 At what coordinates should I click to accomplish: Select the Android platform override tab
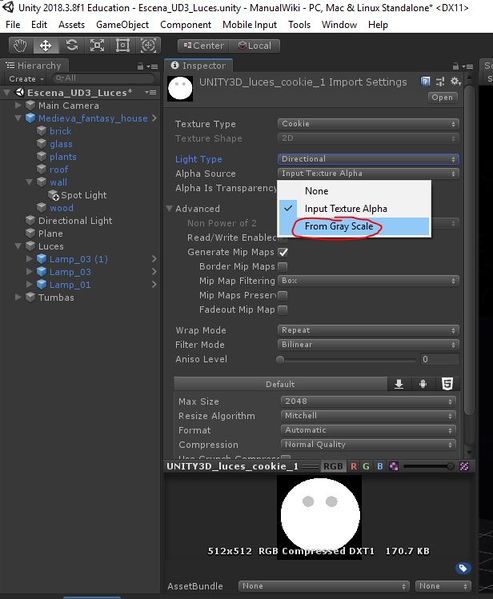(423, 384)
